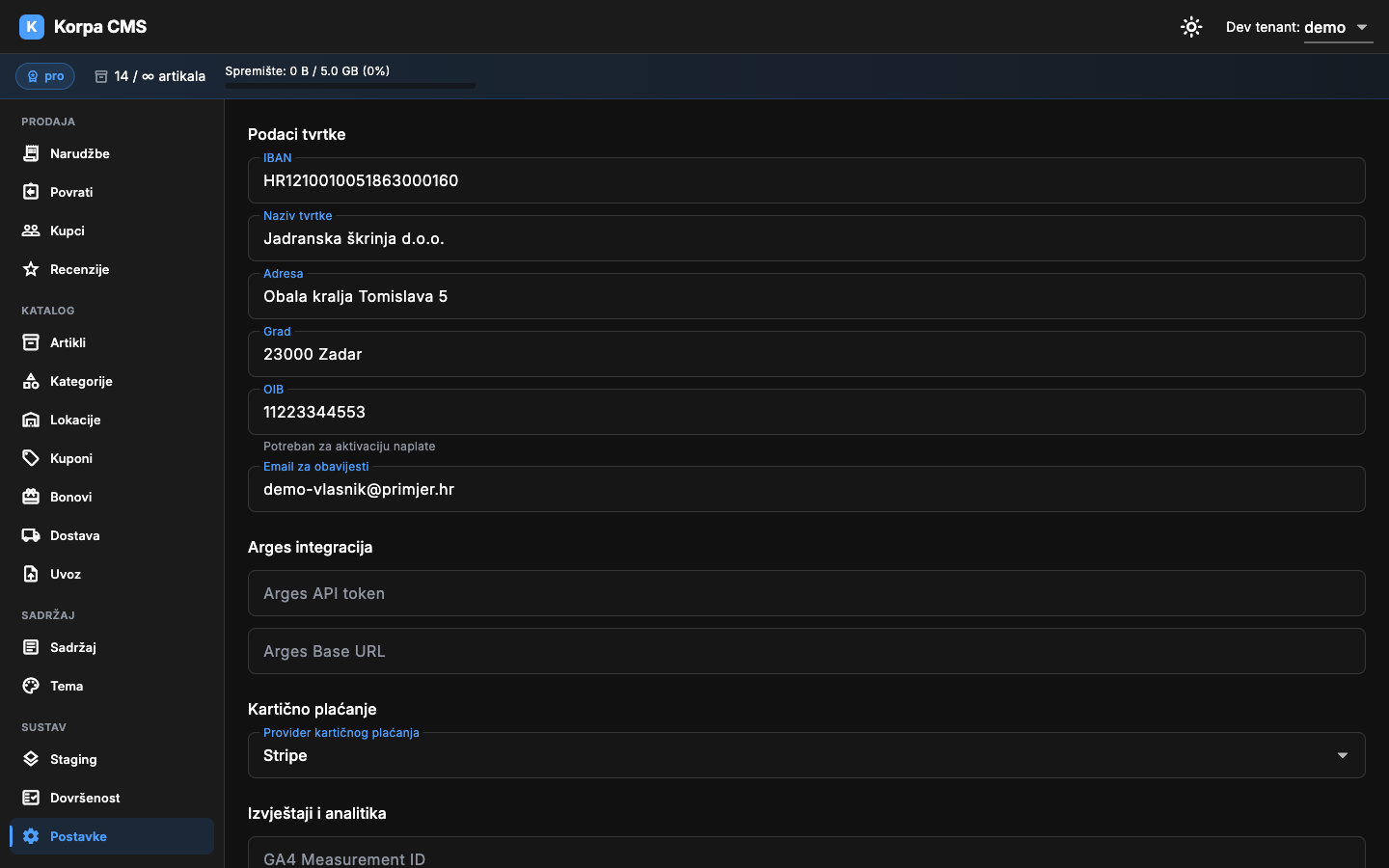Click into the IBAN input field

click(x=806, y=180)
